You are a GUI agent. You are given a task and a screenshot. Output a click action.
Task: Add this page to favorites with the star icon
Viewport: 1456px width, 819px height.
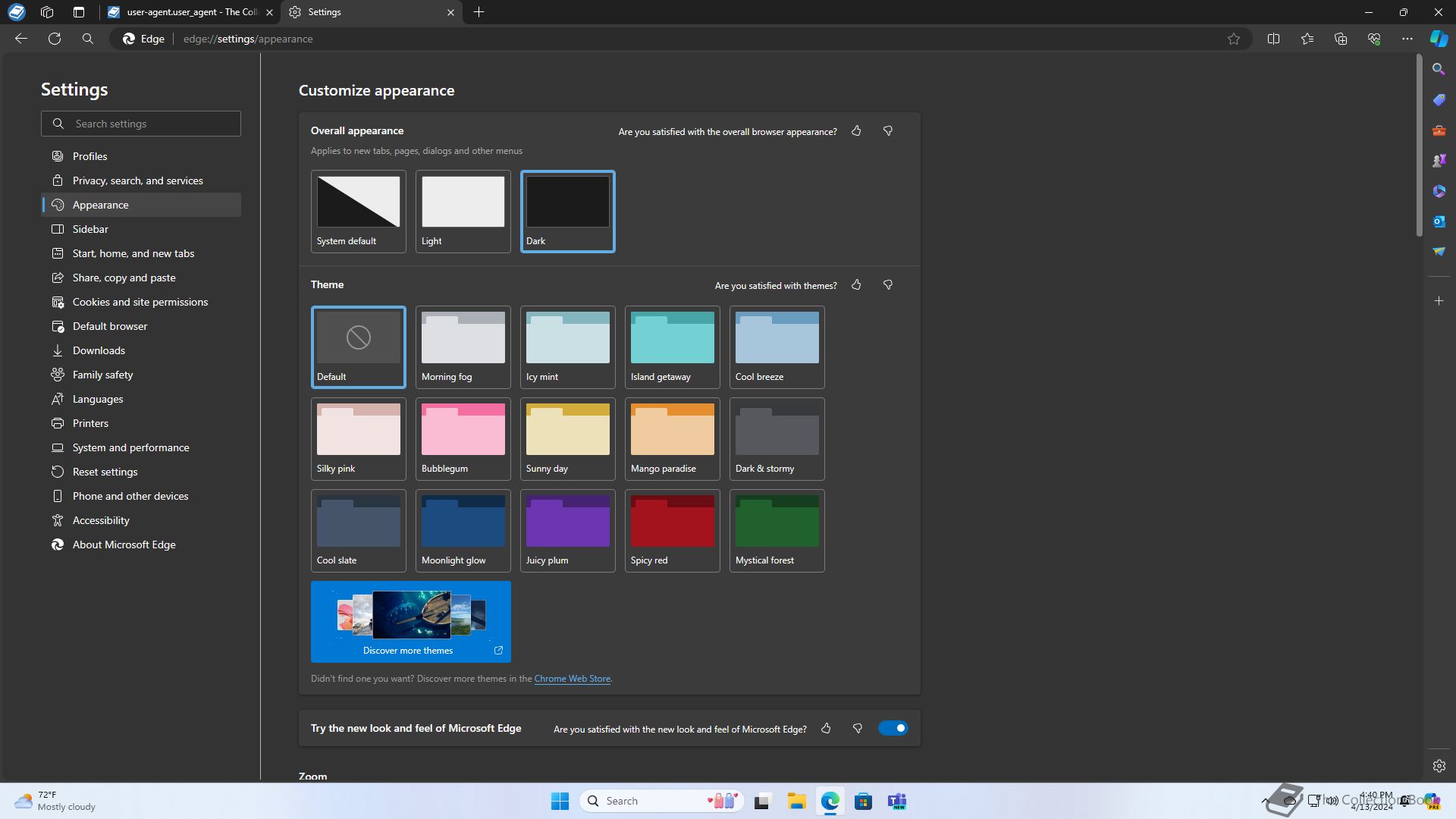click(x=1234, y=39)
